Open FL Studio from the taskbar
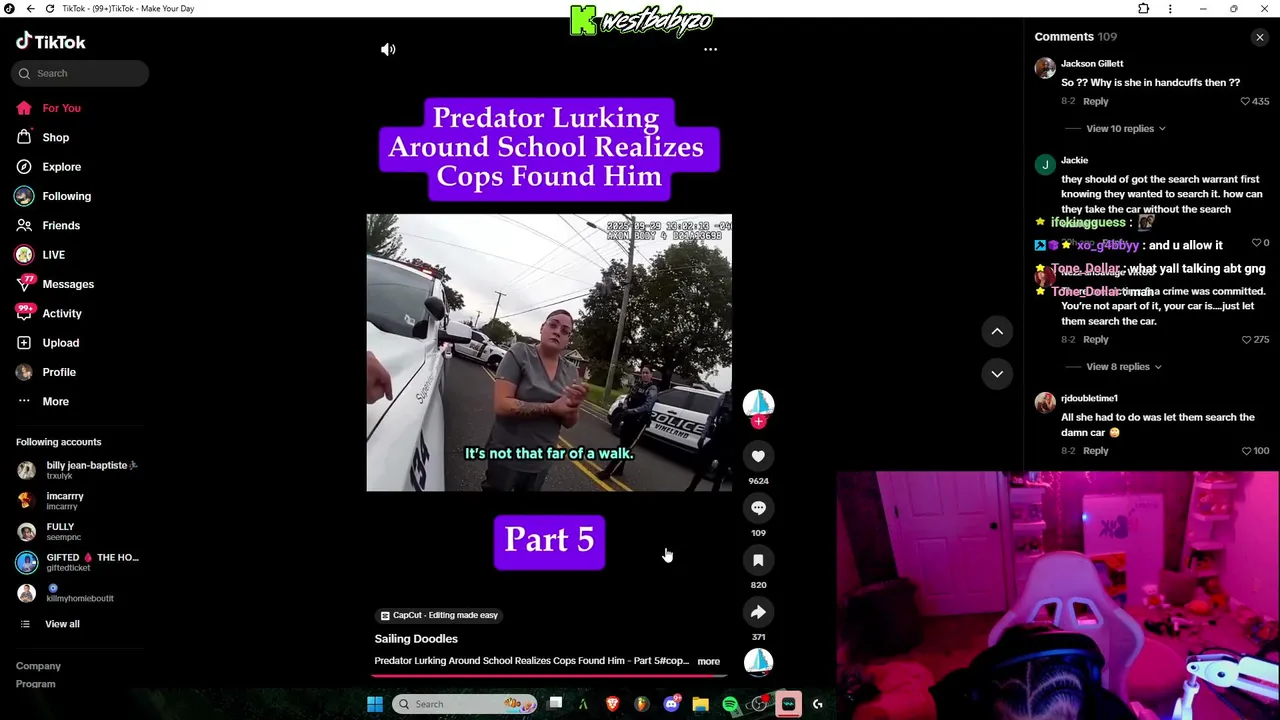The image size is (1280, 720). click(641, 704)
